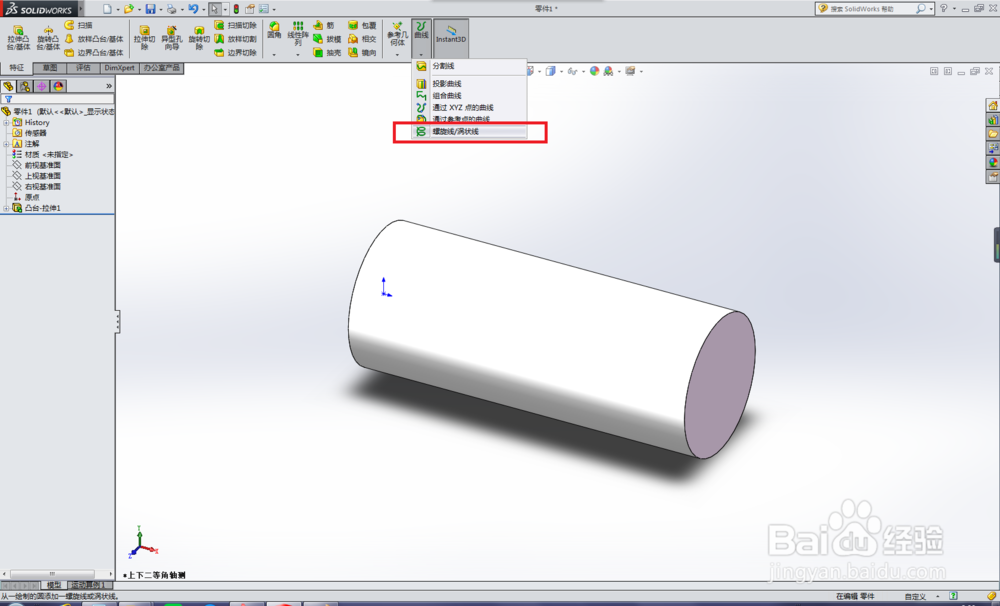Screen dimensions: 1000x606
Task: Select the Lofted Cut (放样切割) tool
Action: click(x=235, y=39)
